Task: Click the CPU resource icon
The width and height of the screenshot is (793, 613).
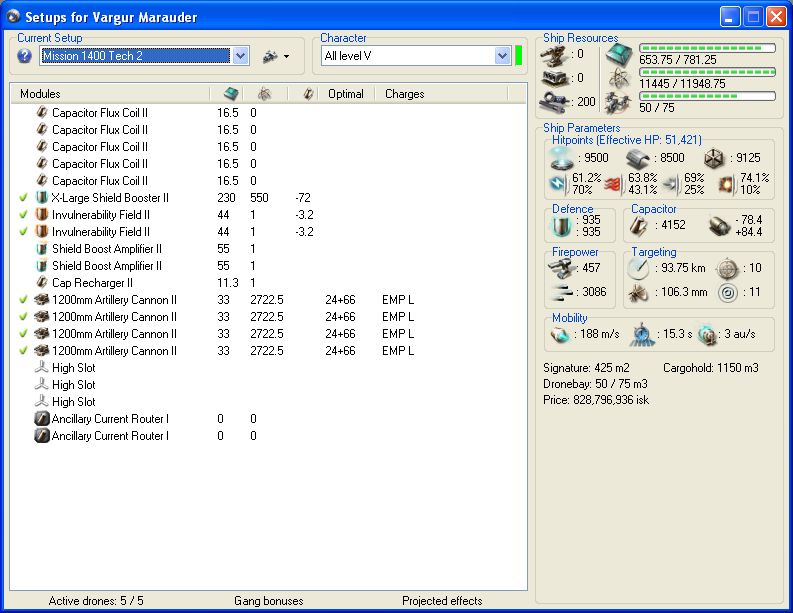Action: (x=619, y=55)
